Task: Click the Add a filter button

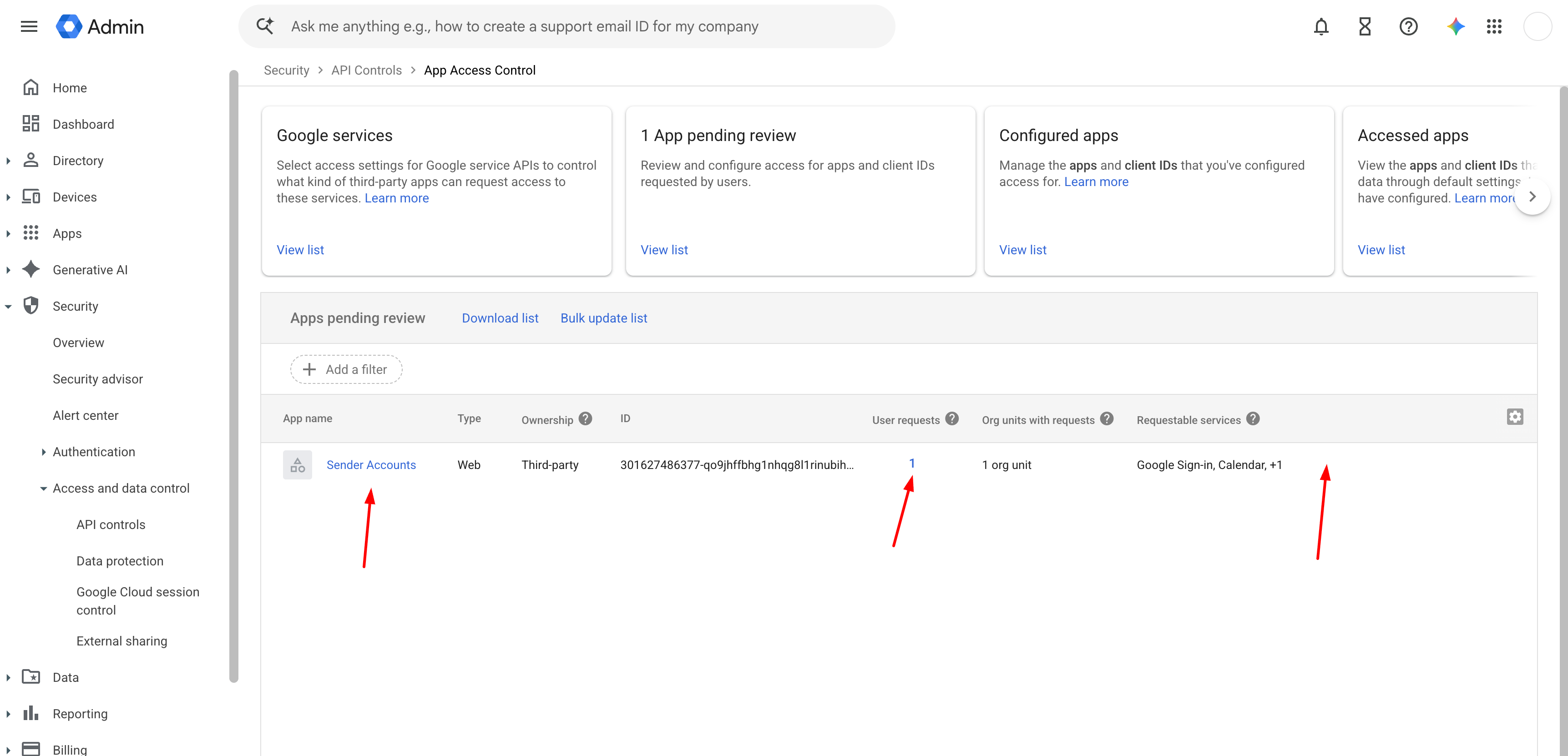Action: click(346, 369)
